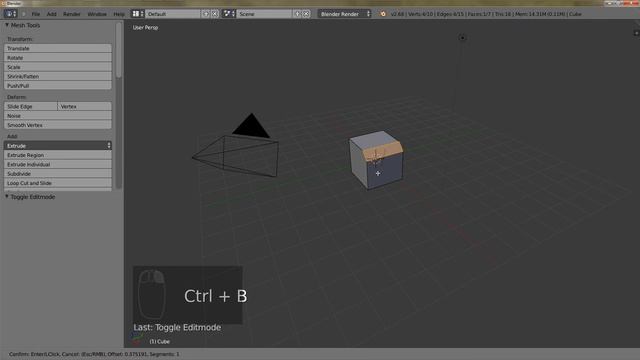Delete the Default screen layout with X icon
Screen dimensions: 640x360
pos(215,14)
